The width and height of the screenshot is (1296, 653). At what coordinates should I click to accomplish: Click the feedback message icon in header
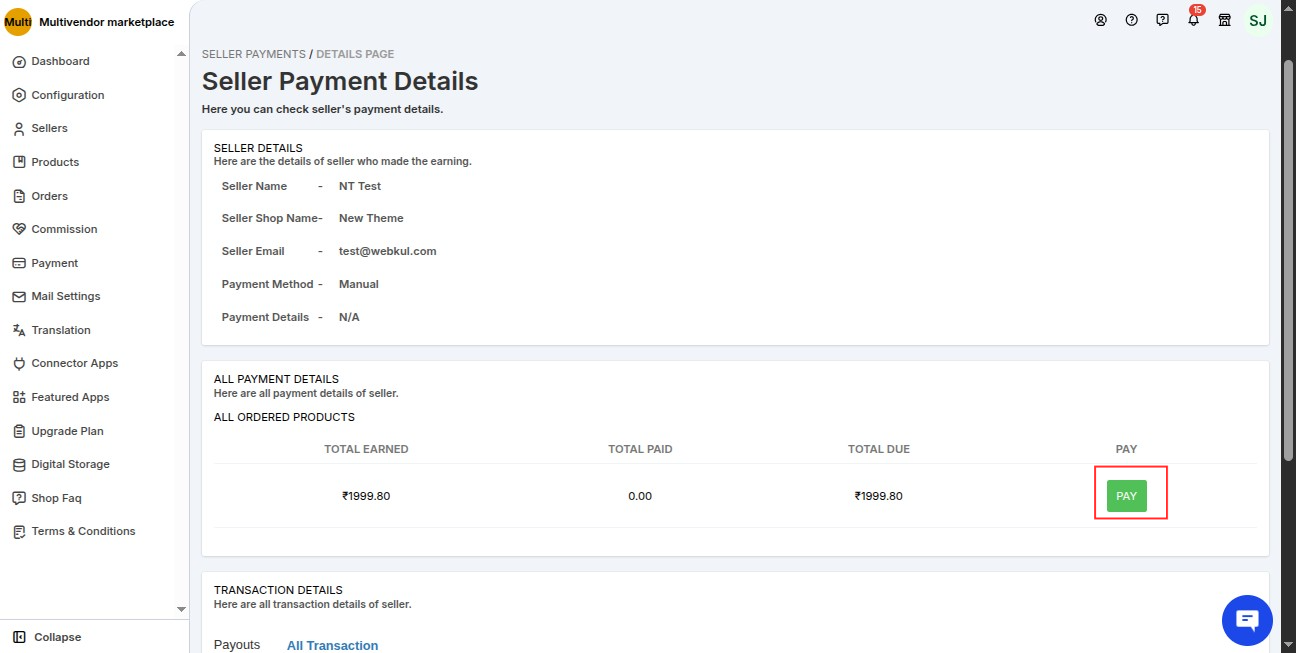[x=1162, y=20]
